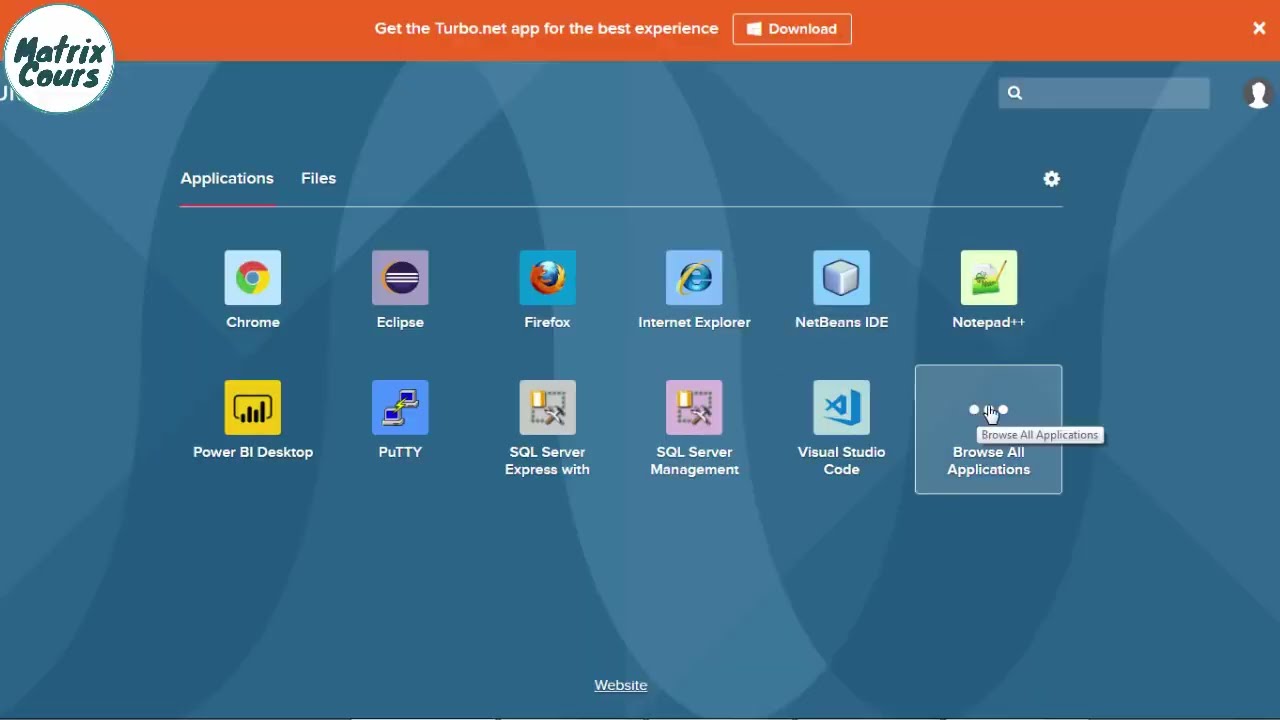Open the SQL Server Express icon
This screenshot has width=1280, height=720.
coord(547,407)
